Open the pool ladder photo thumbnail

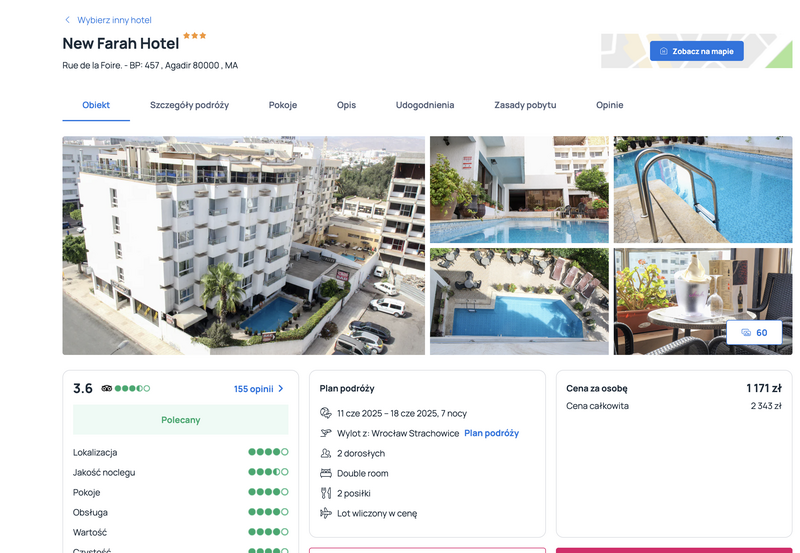[x=703, y=189]
